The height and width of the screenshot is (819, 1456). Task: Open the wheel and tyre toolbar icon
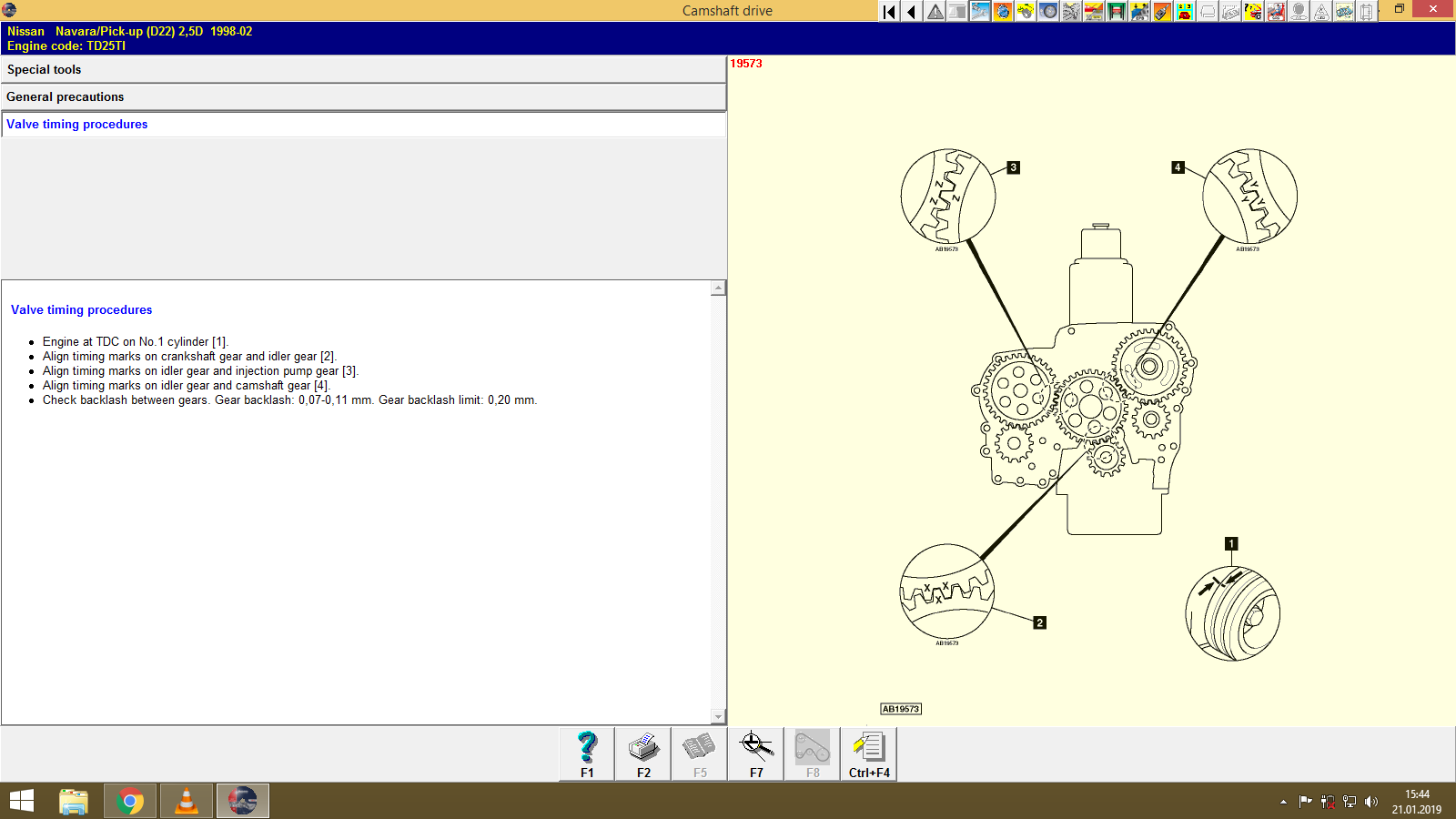coord(1048,11)
